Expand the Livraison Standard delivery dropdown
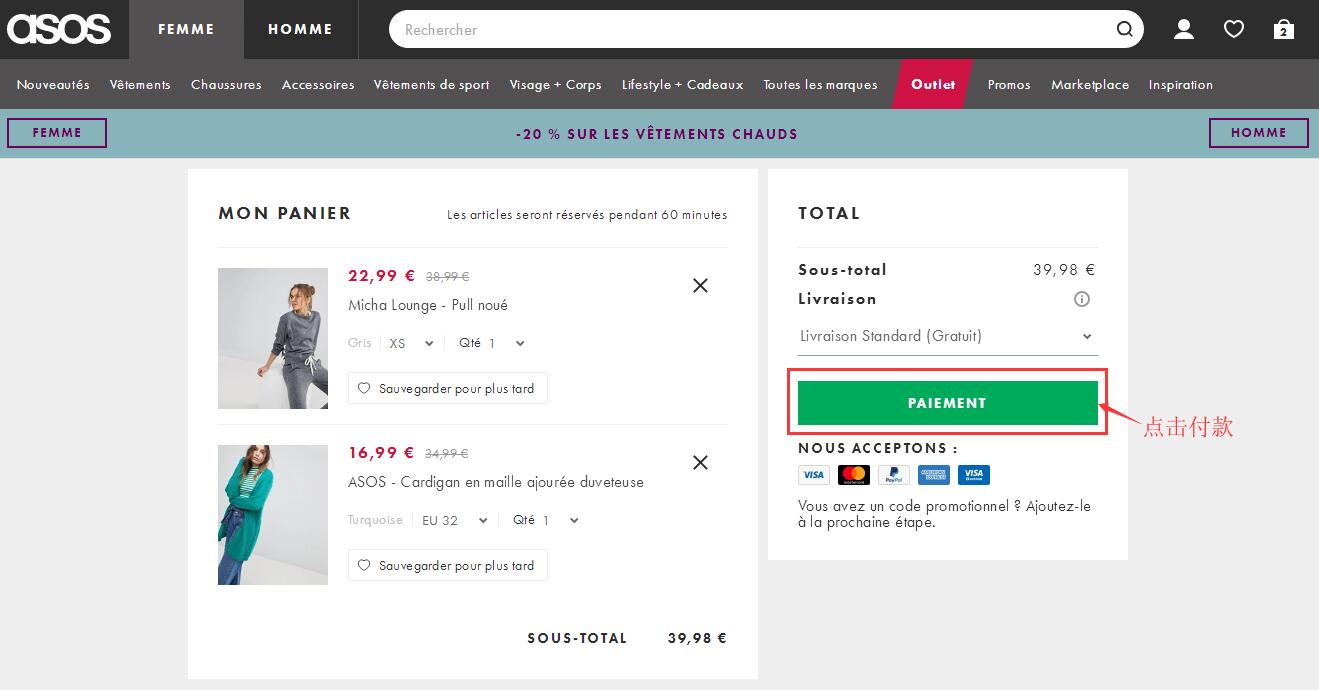 pyautogui.click(x=947, y=336)
